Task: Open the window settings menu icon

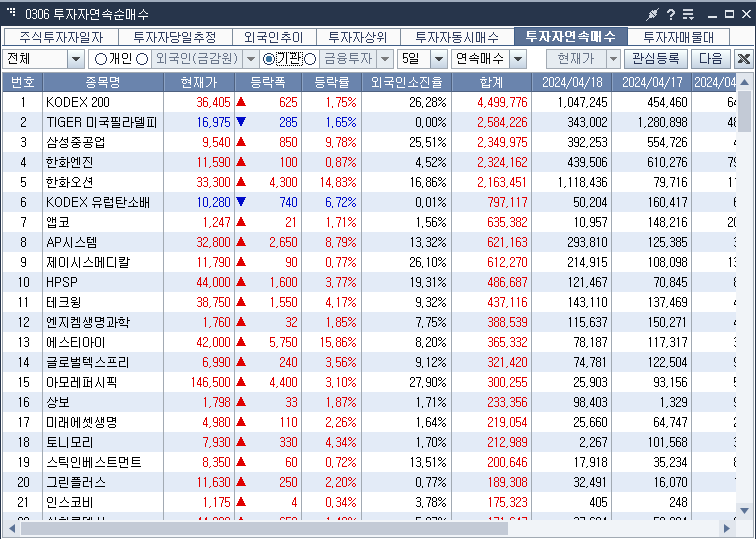Action: point(688,14)
